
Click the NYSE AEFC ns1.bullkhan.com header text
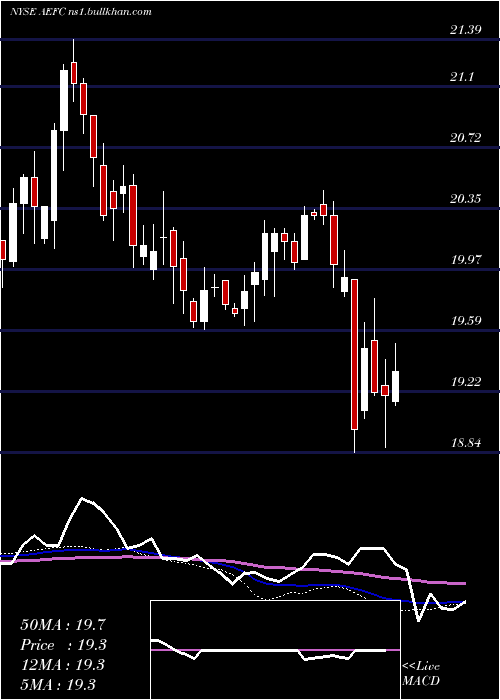[x=81, y=12]
